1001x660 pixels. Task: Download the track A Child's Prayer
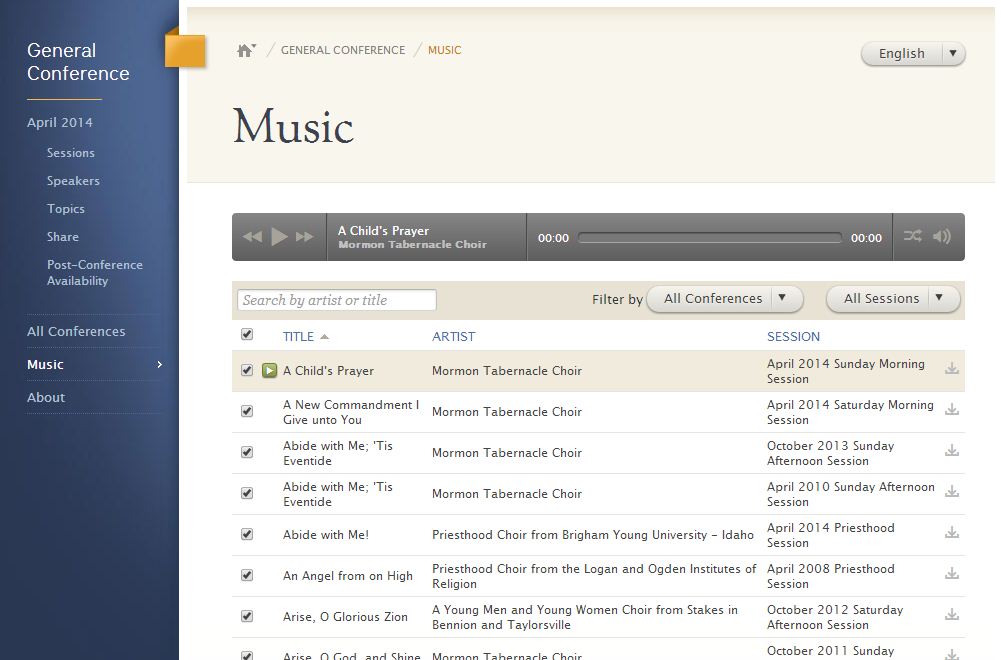[x=952, y=370]
